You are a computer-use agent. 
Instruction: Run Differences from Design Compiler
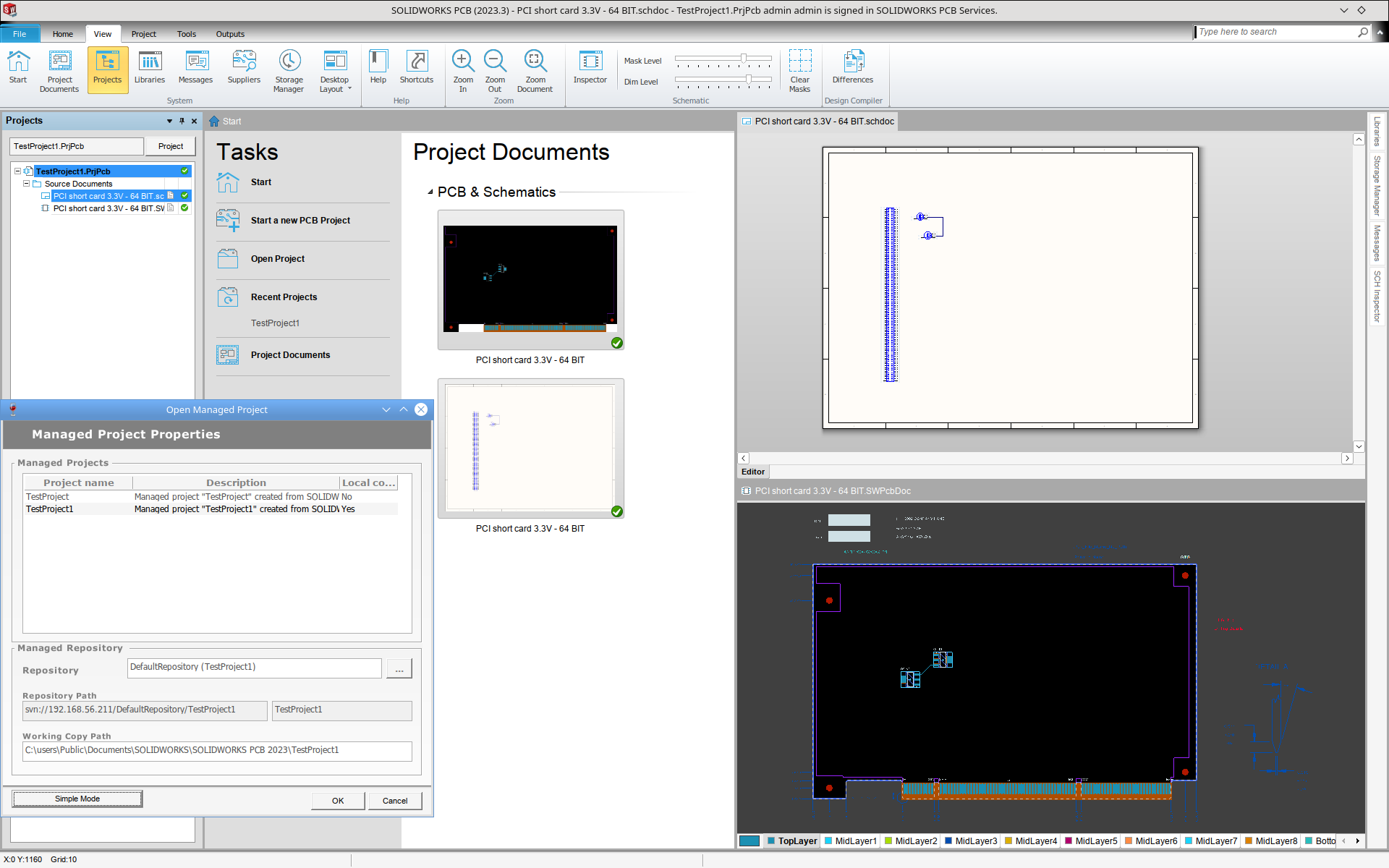pyautogui.click(x=852, y=69)
